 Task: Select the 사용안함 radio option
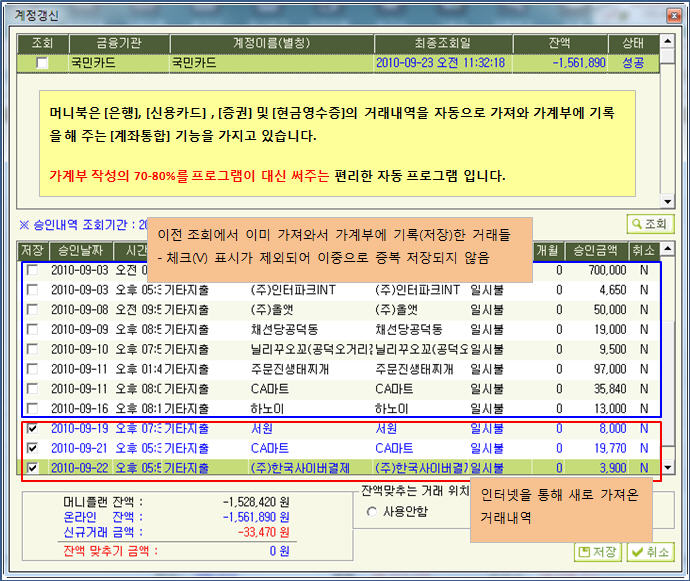(x=373, y=512)
